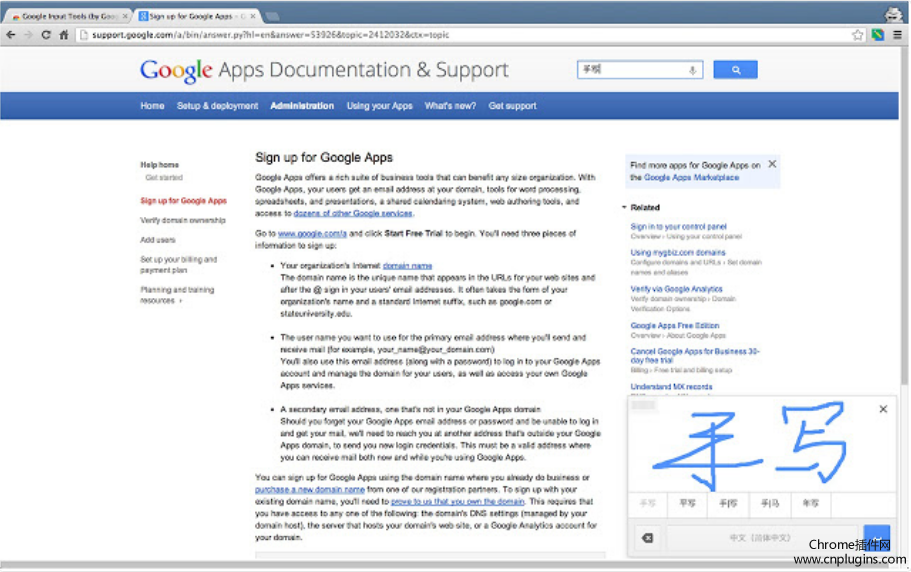Image resolution: width=911 pixels, height=572 pixels.
Task: Open the www.google.com/a link
Action: tap(313, 233)
